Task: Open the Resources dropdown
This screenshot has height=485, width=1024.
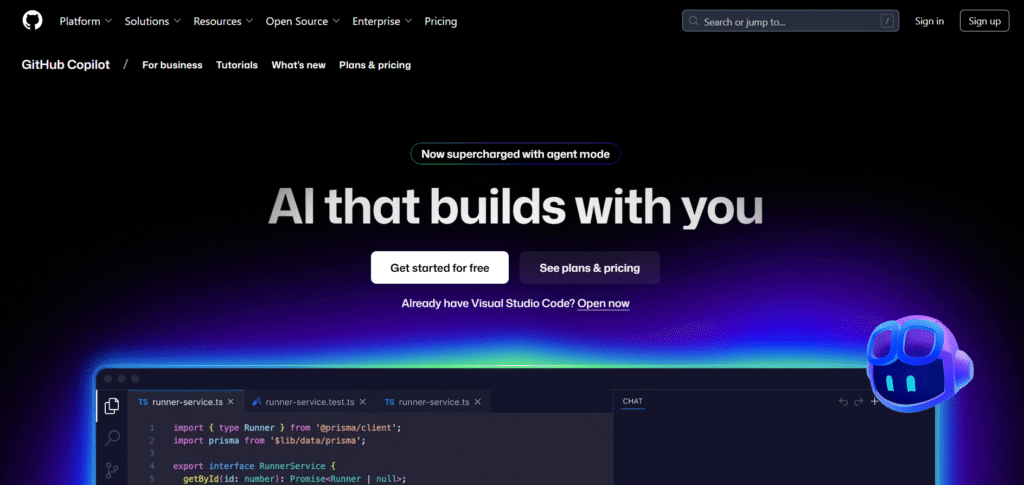Action: pos(223,21)
